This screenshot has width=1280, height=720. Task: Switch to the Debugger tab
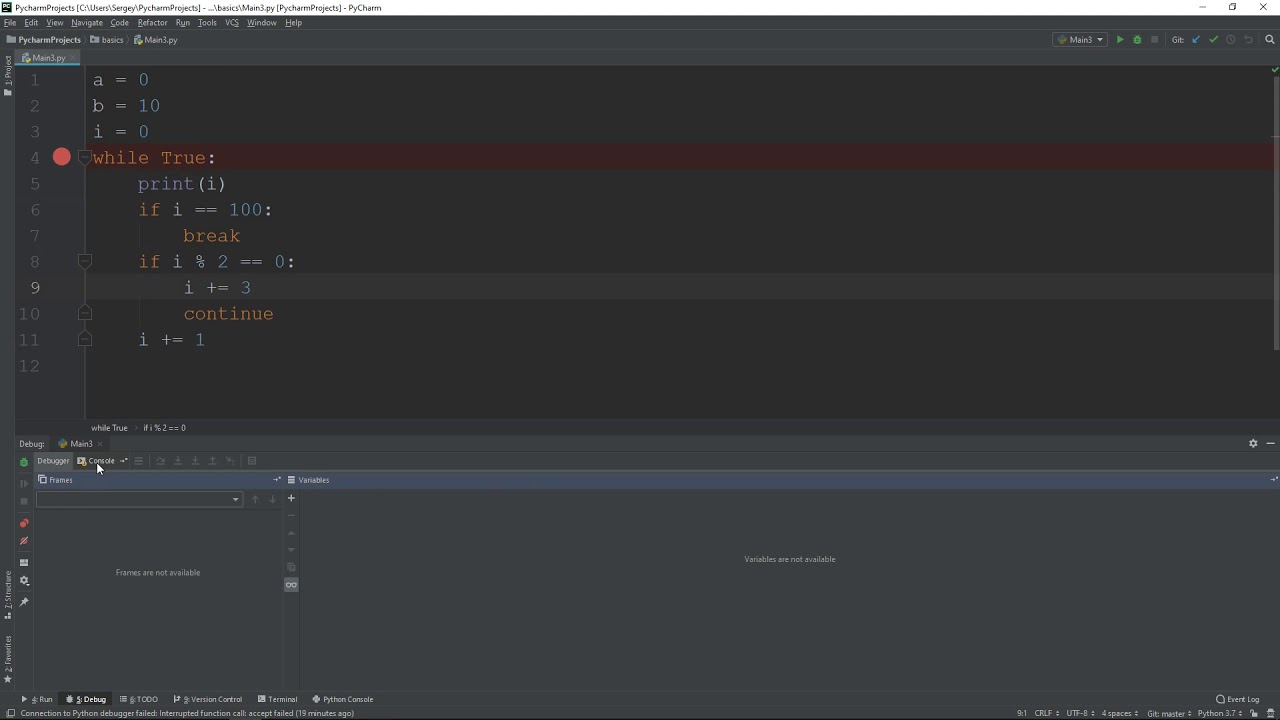click(x=53, y=461)
